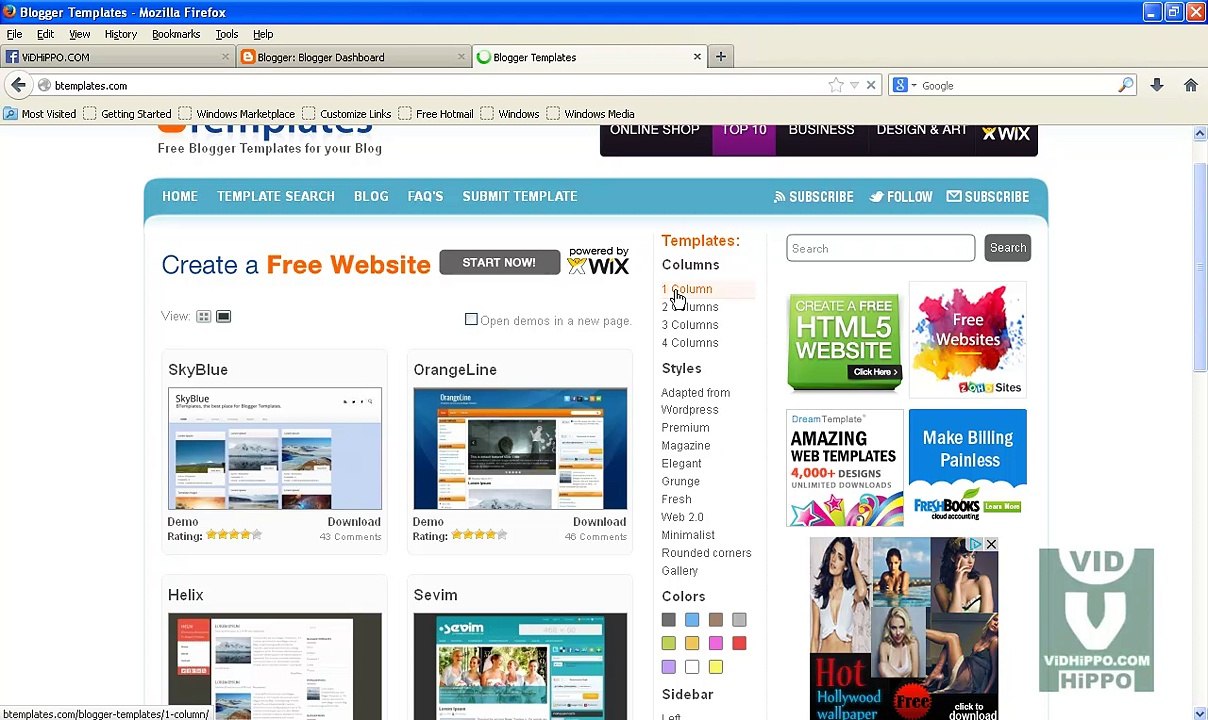1208x720 pixels.
Task: Close the Blogger Dashboard tab
Action: click(x=461, y=57)
